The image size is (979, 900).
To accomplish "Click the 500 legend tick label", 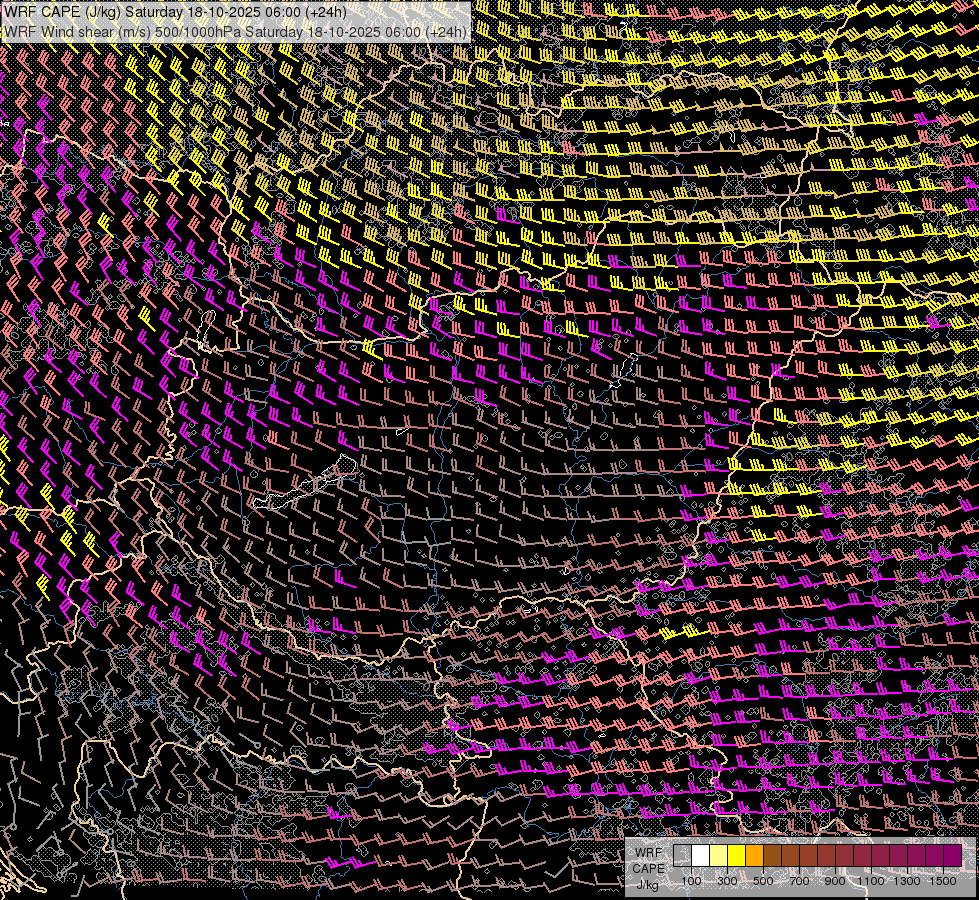I will [763, 881].
